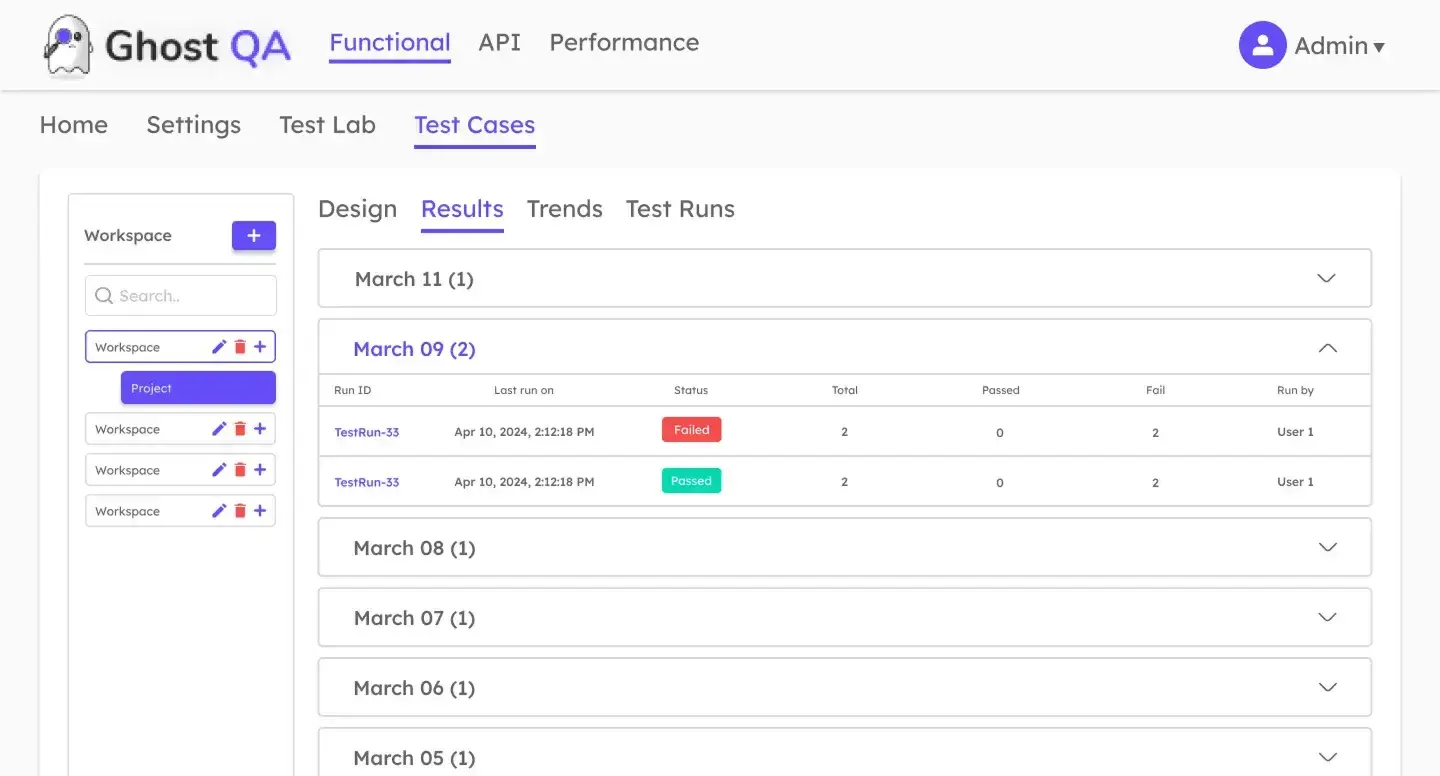
Task: Click edit pencil icon on last Workspace
Action: point(219,511)
